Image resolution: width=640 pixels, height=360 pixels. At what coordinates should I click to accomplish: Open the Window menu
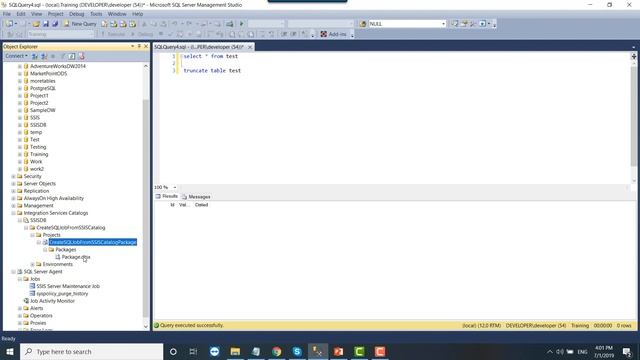pos(117,14)
